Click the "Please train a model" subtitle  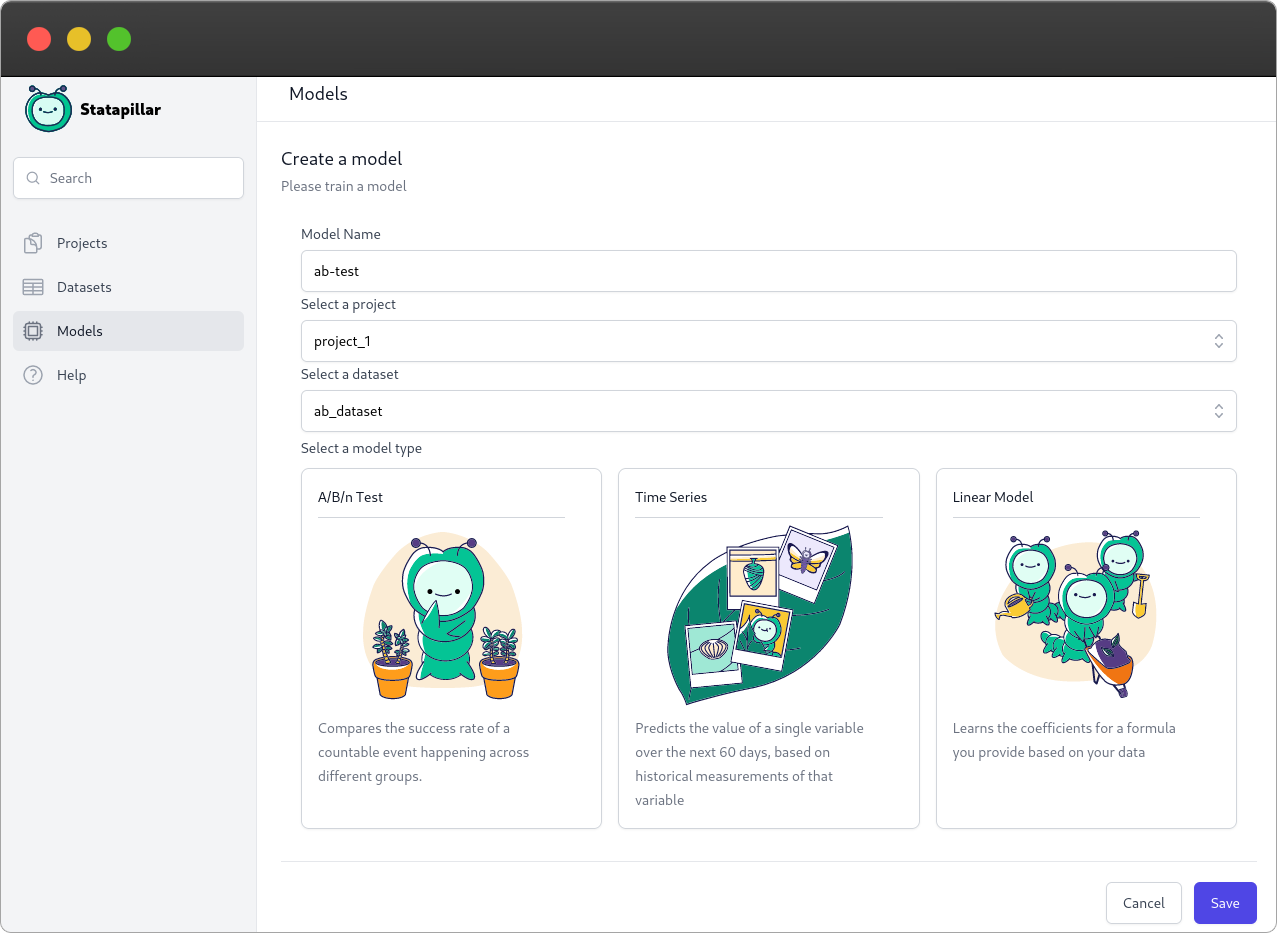point(344,186)
